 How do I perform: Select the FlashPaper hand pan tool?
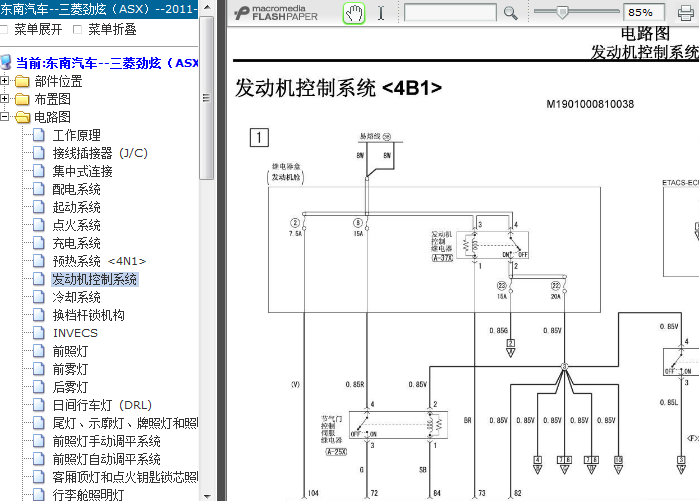[x=354, y=13]
